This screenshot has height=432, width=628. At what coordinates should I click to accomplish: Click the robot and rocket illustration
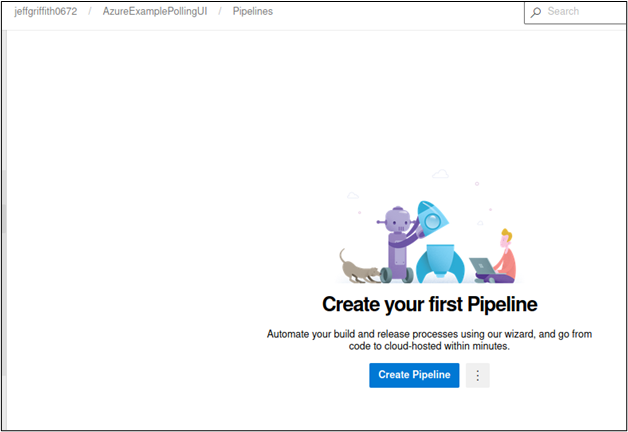click(x=429, y=226)
